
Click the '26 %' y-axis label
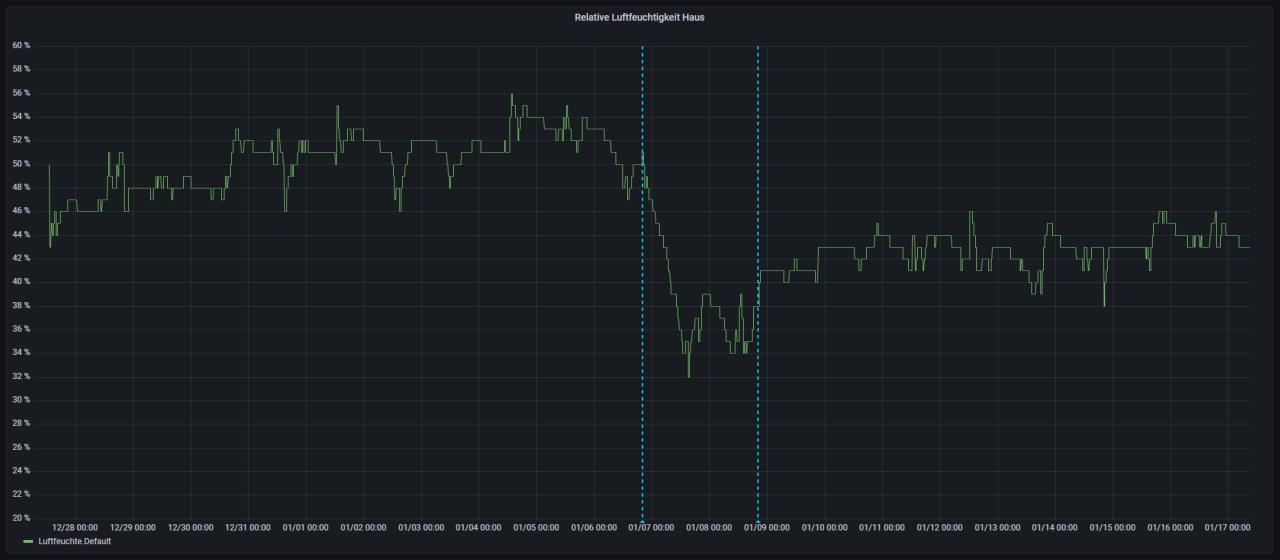coord(21,447)
